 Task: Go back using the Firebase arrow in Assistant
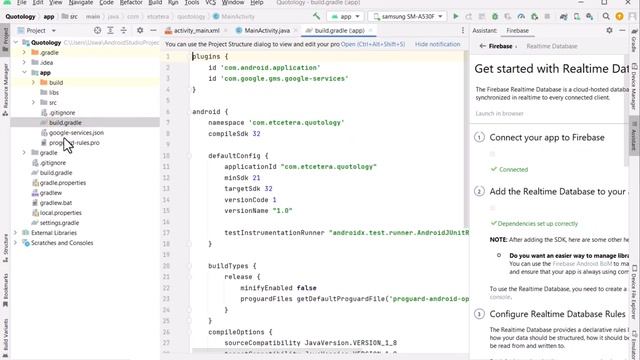click(482, 46)
